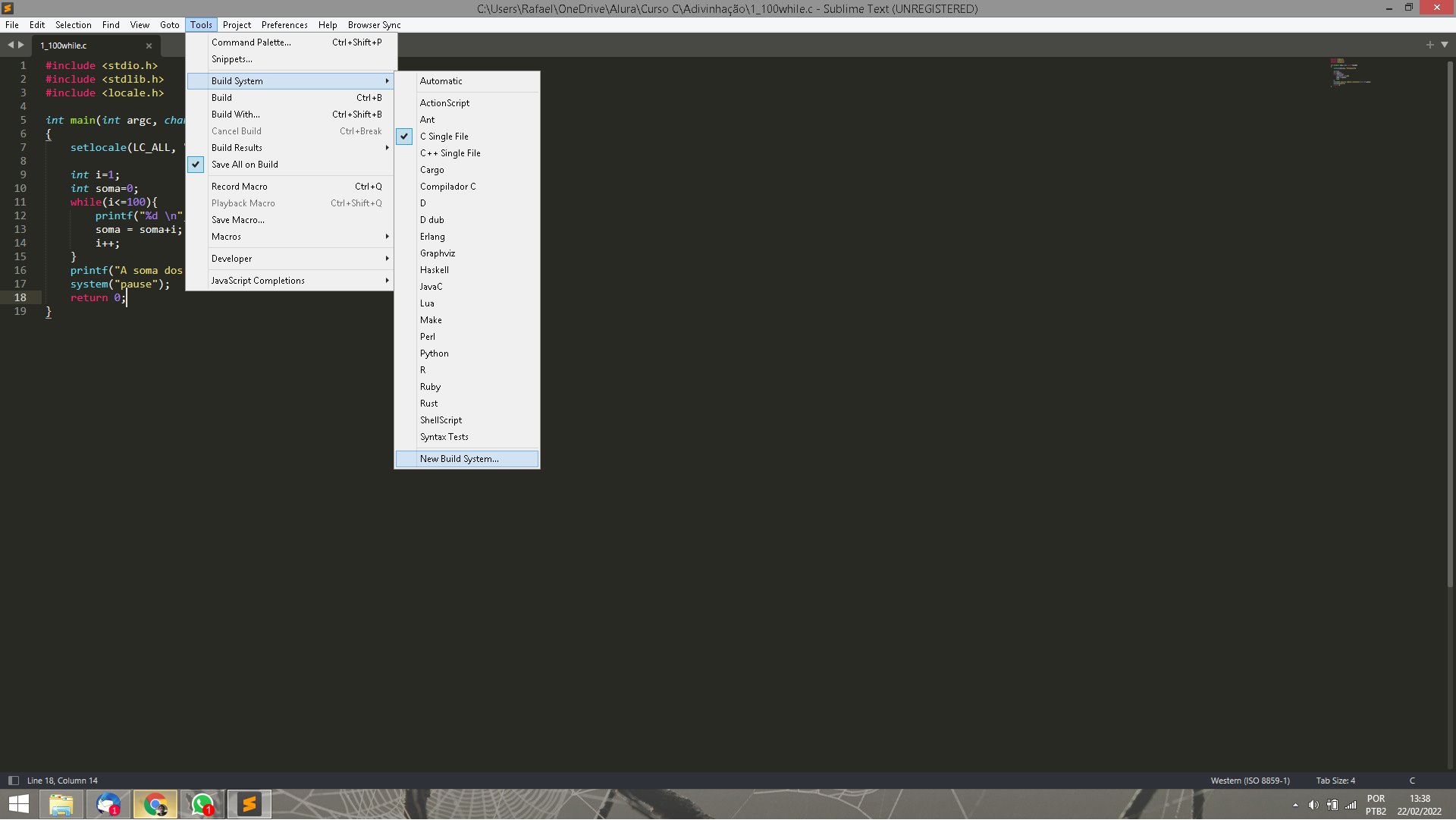Open the Project menu
The image size is (1456, 820).
point(237,25)
